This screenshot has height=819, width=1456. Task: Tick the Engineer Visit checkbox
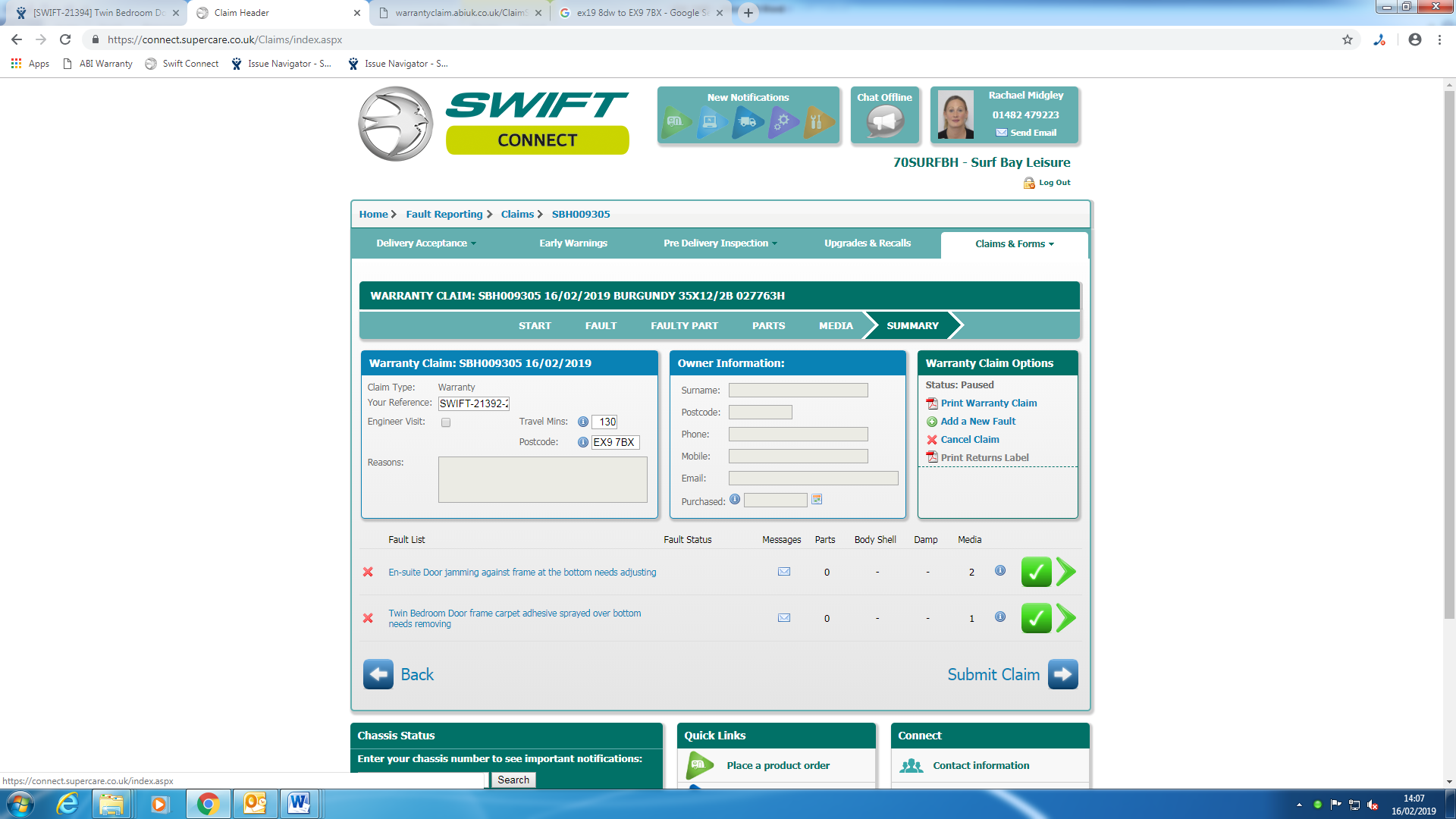click(446, 422)
